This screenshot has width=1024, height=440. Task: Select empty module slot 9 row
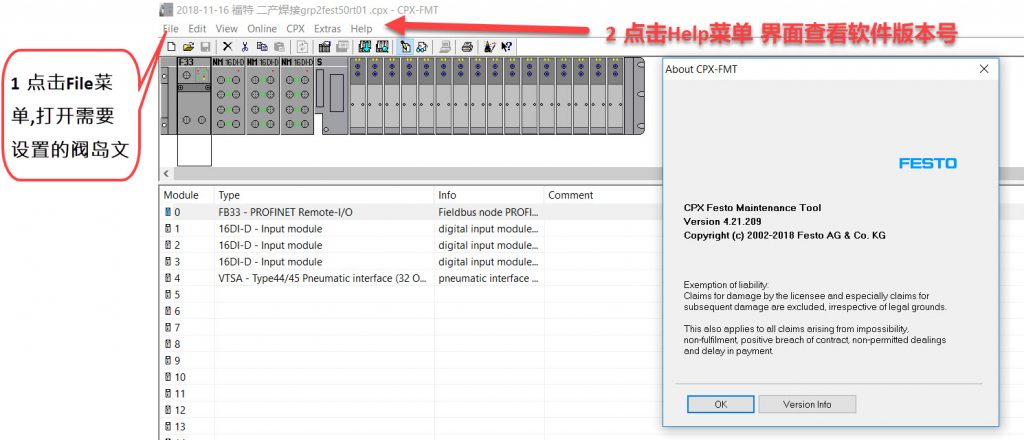tap(411, 360)
